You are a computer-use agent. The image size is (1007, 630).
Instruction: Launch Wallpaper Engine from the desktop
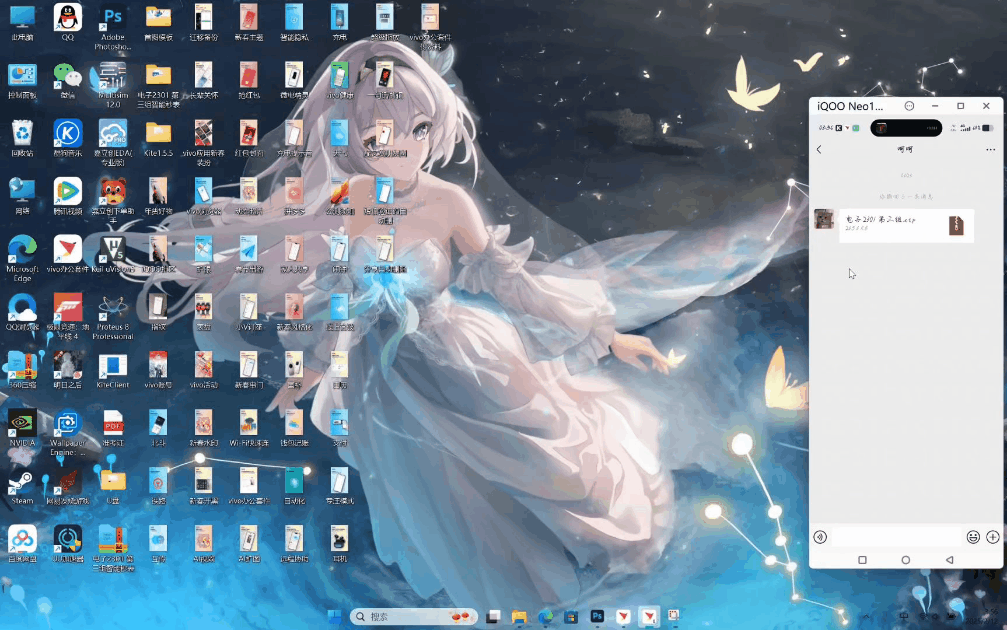[67, 423]
